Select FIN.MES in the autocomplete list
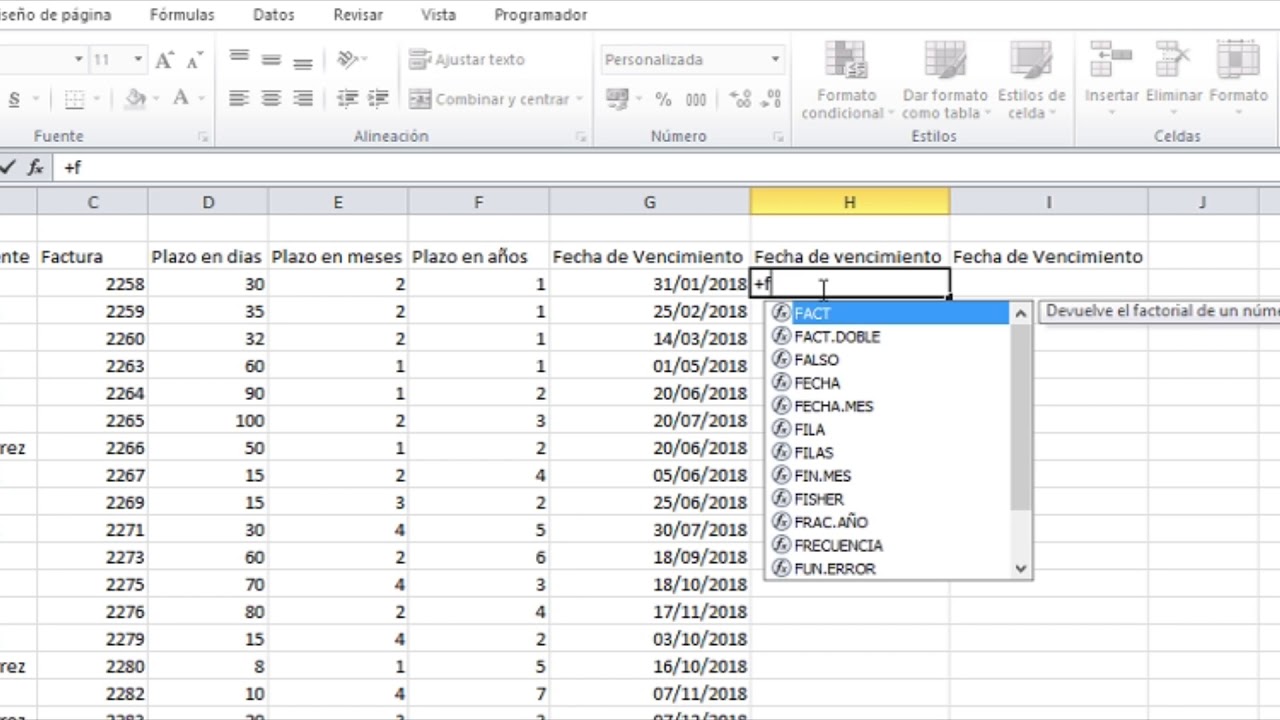 [889, 476]
